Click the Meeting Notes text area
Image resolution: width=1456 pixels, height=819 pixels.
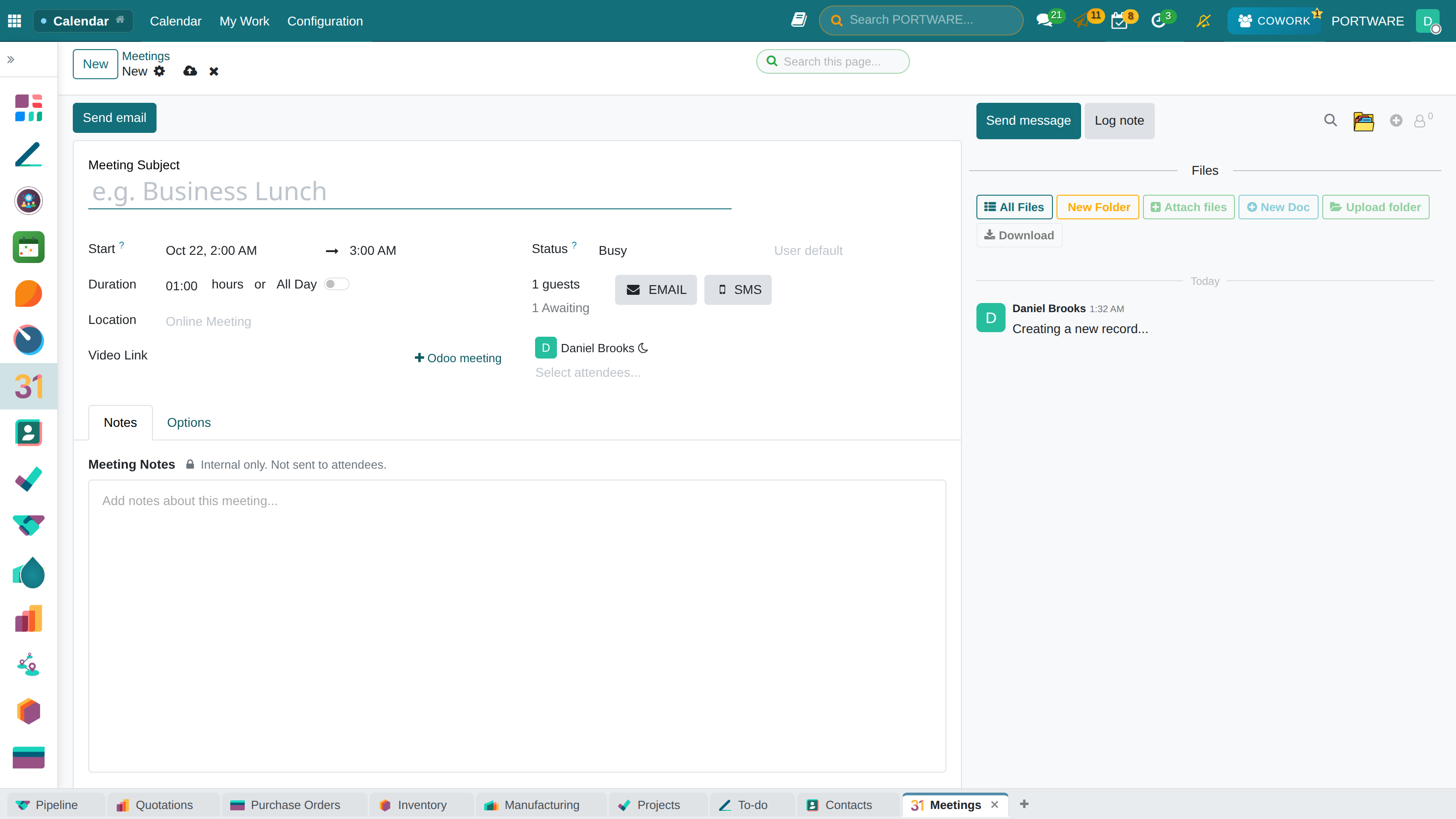tap(517, 626)
